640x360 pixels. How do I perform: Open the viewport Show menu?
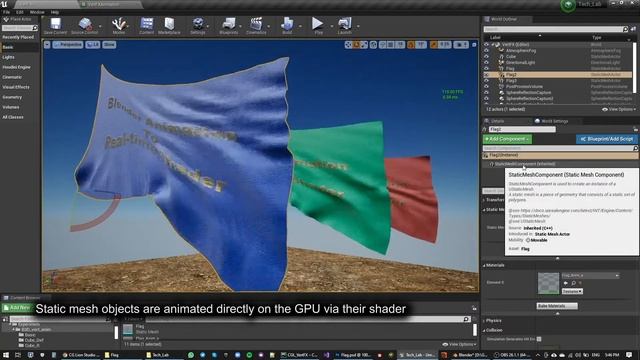point(109,44)
